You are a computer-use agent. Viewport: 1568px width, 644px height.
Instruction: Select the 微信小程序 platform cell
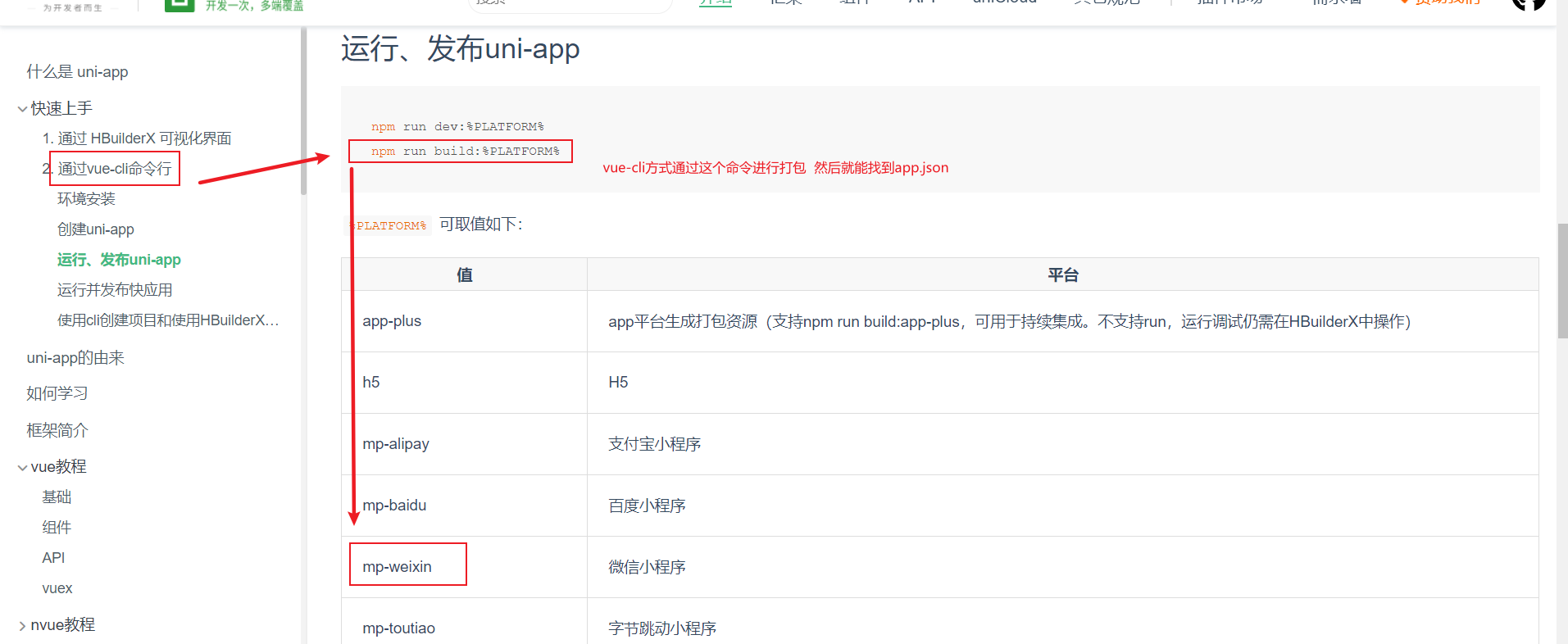click(x=1063, y=567)
